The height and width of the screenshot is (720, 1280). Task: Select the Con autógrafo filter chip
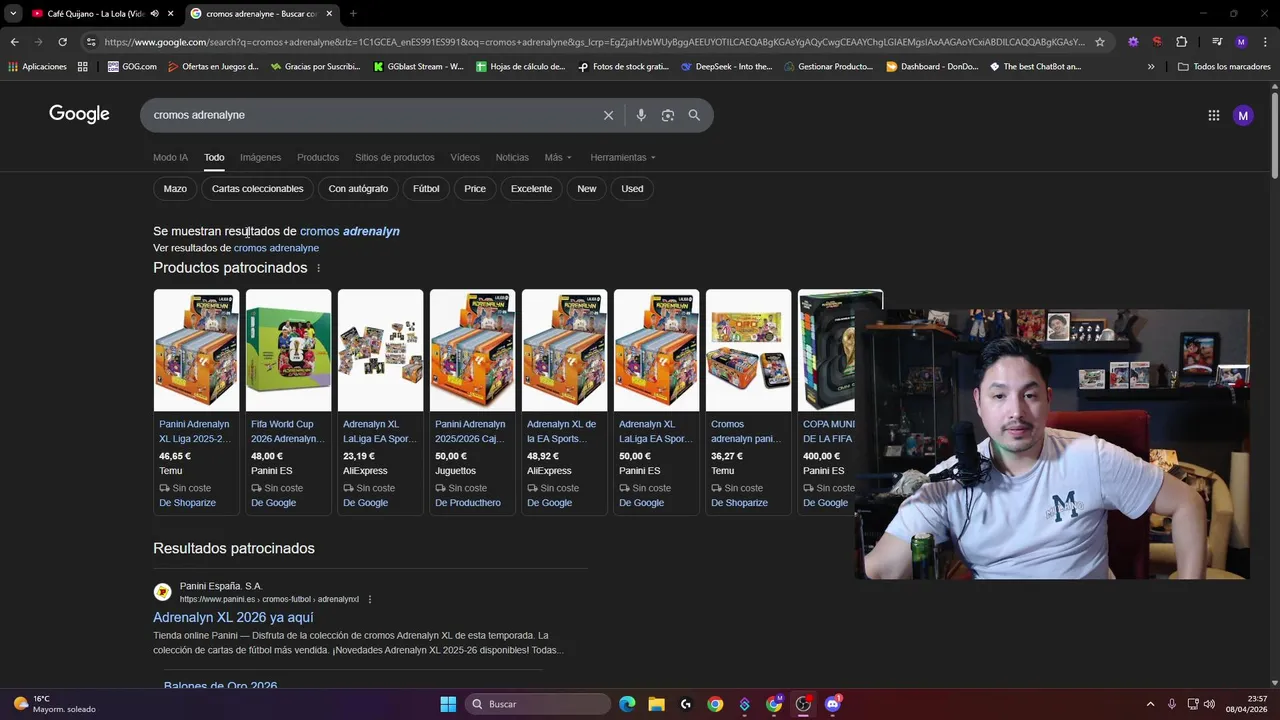pyautogui.click(x=358, y=188)
